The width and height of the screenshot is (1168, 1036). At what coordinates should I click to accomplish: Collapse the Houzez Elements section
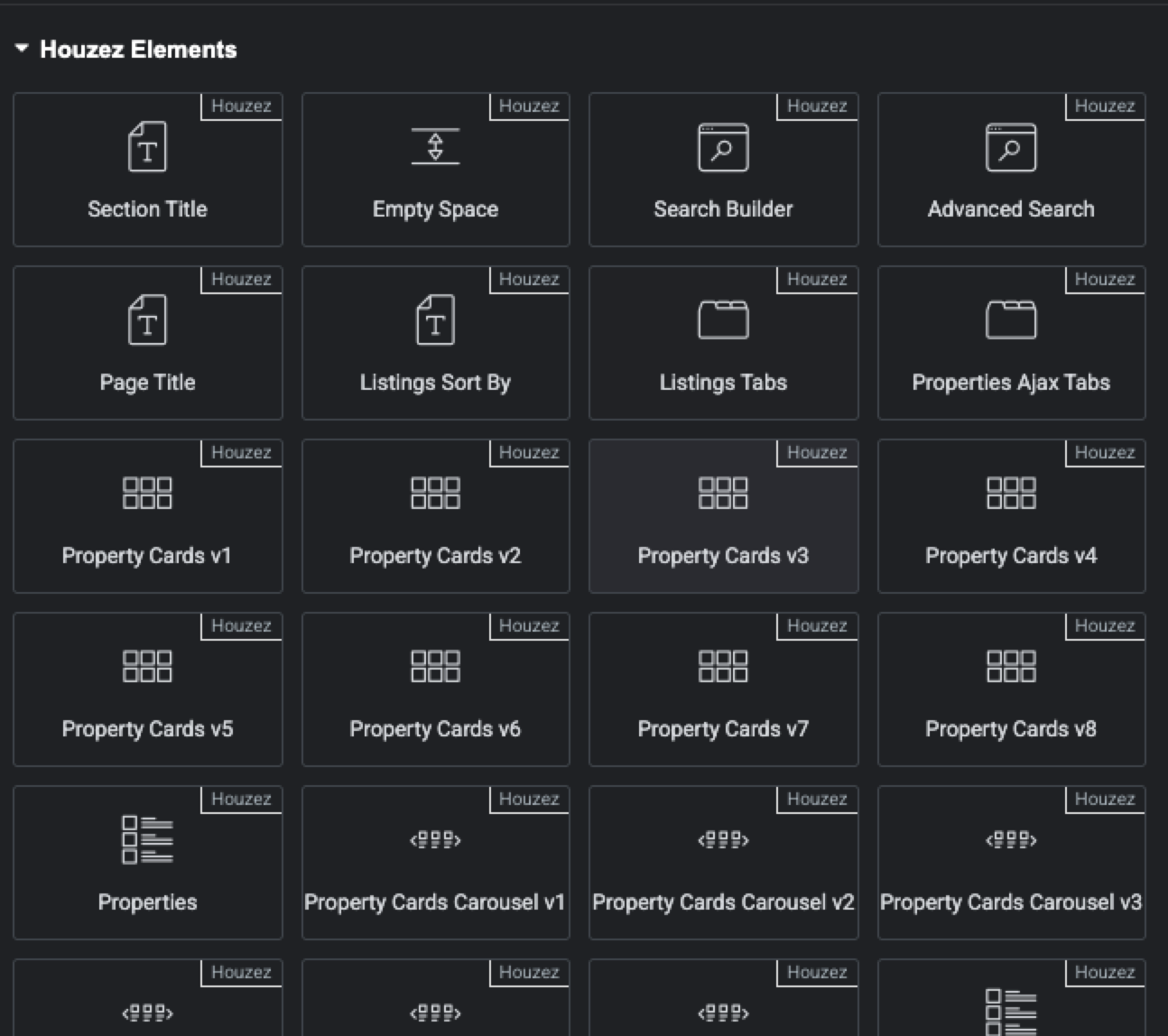coord(22,49)
